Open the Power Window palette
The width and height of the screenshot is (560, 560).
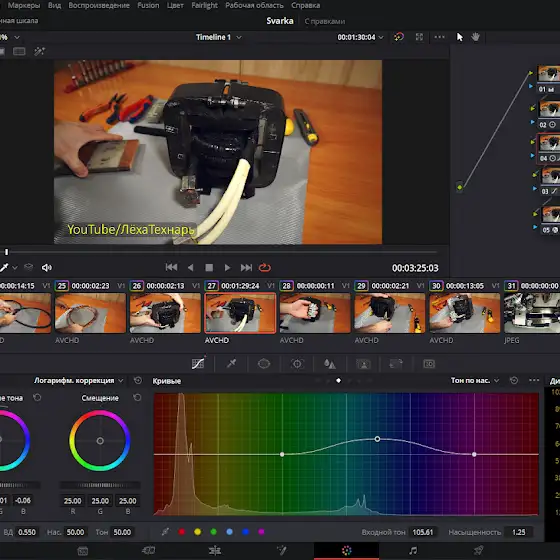click(x=264, y=364)
